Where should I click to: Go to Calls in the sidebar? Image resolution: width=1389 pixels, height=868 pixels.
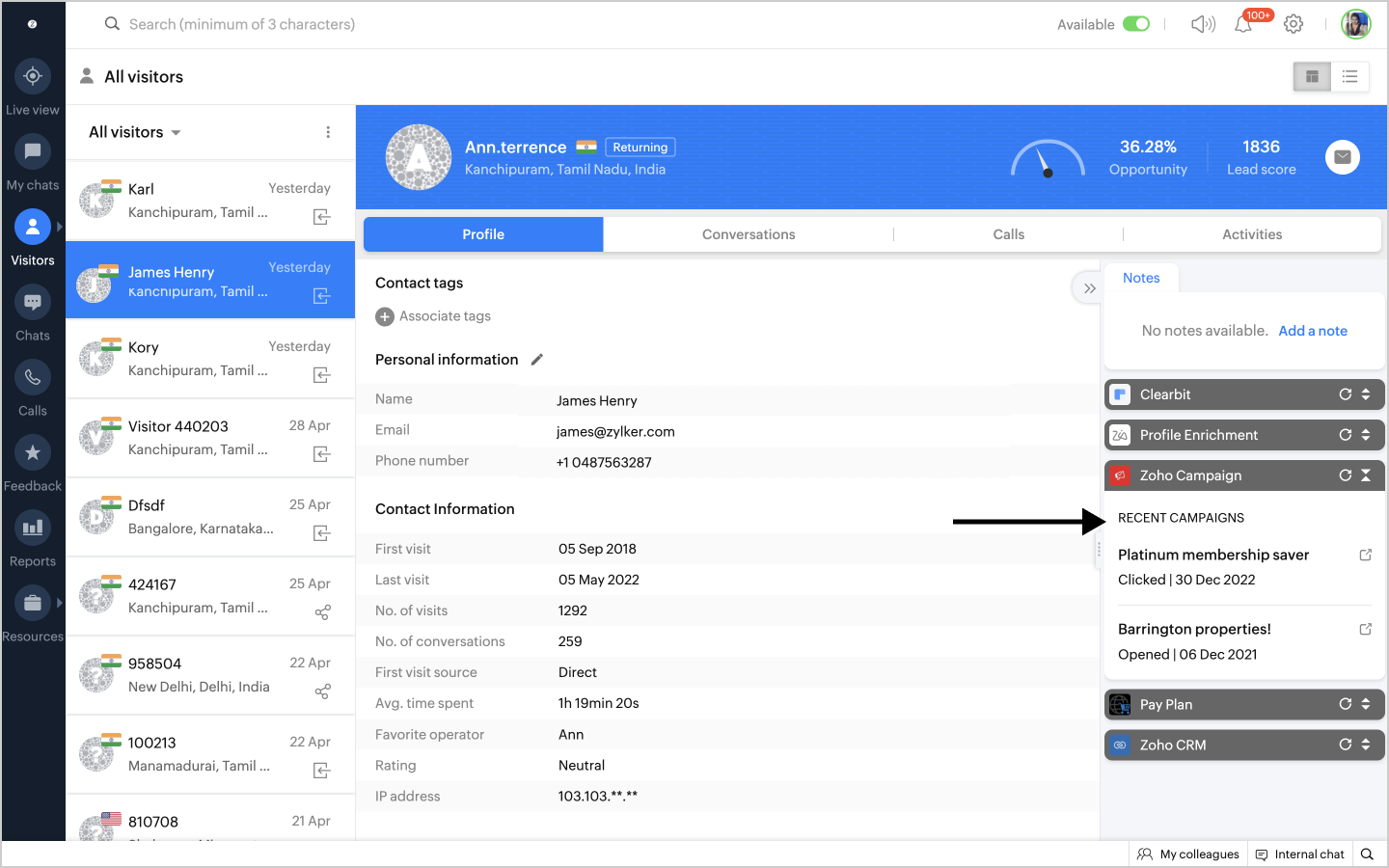[x=33, y=378]
